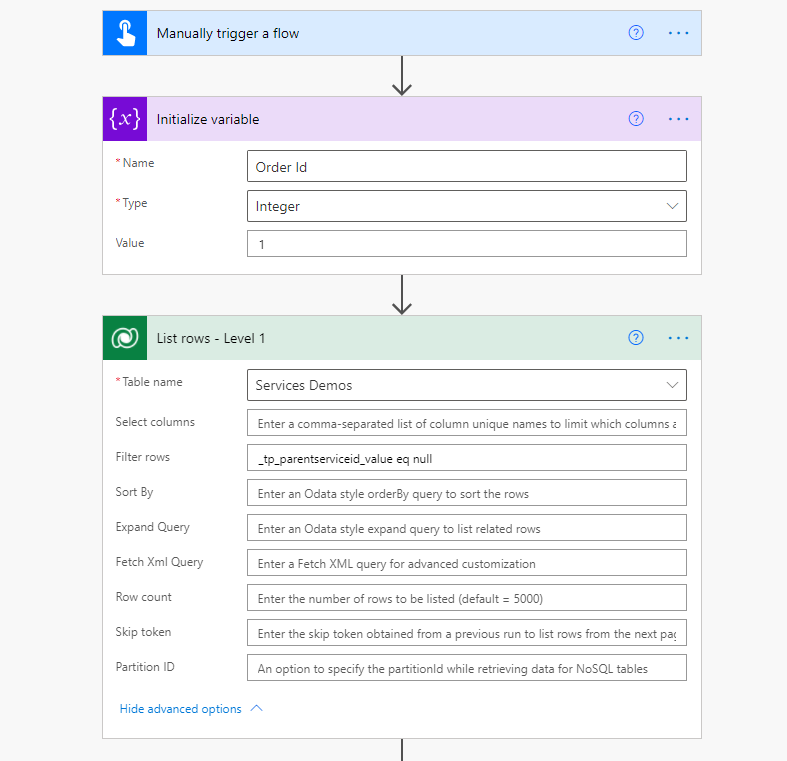787x761 pixels.
Task: Open help for Manually trigger a flow
Action: pos(636,33)
